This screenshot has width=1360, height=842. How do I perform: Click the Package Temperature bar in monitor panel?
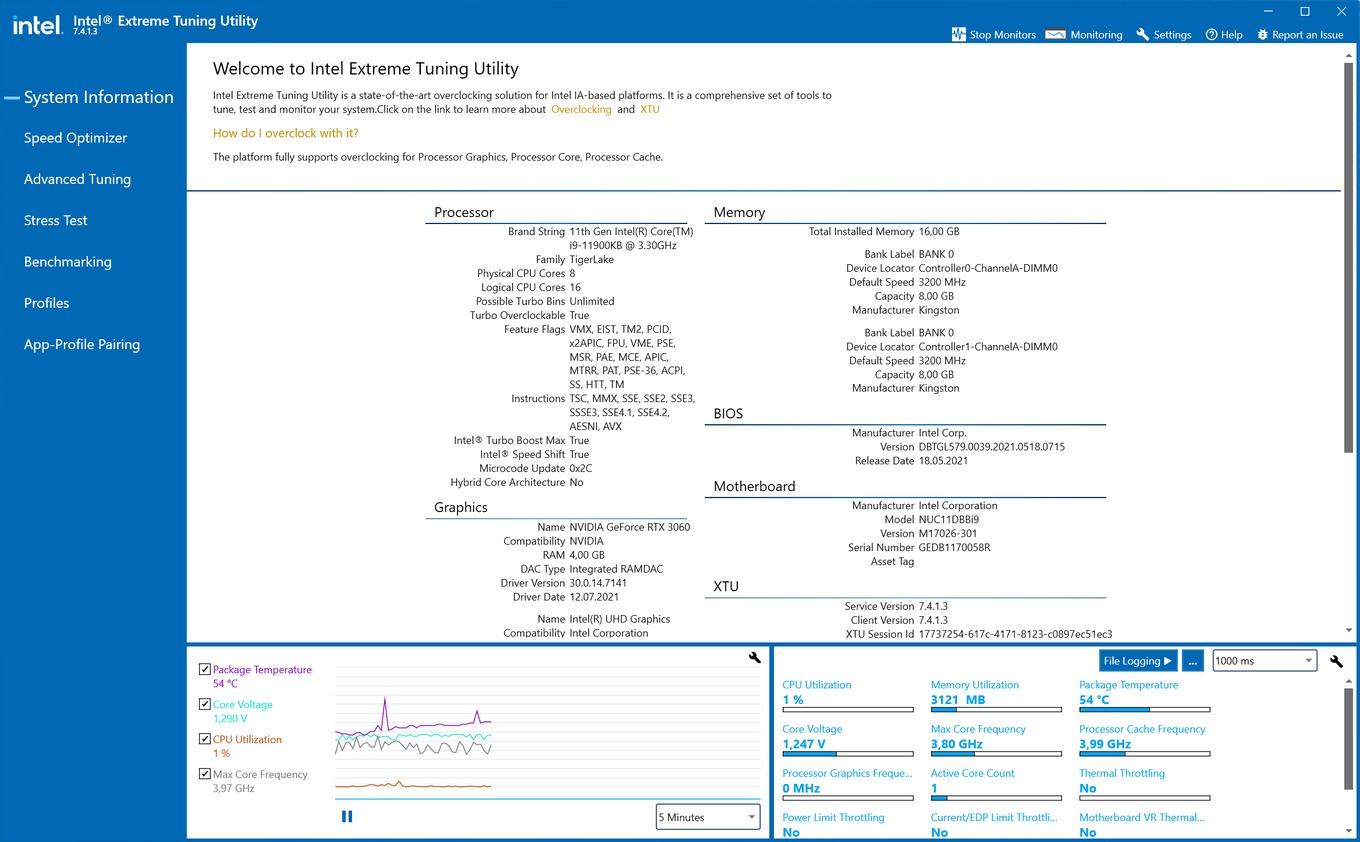point(1144,709)
